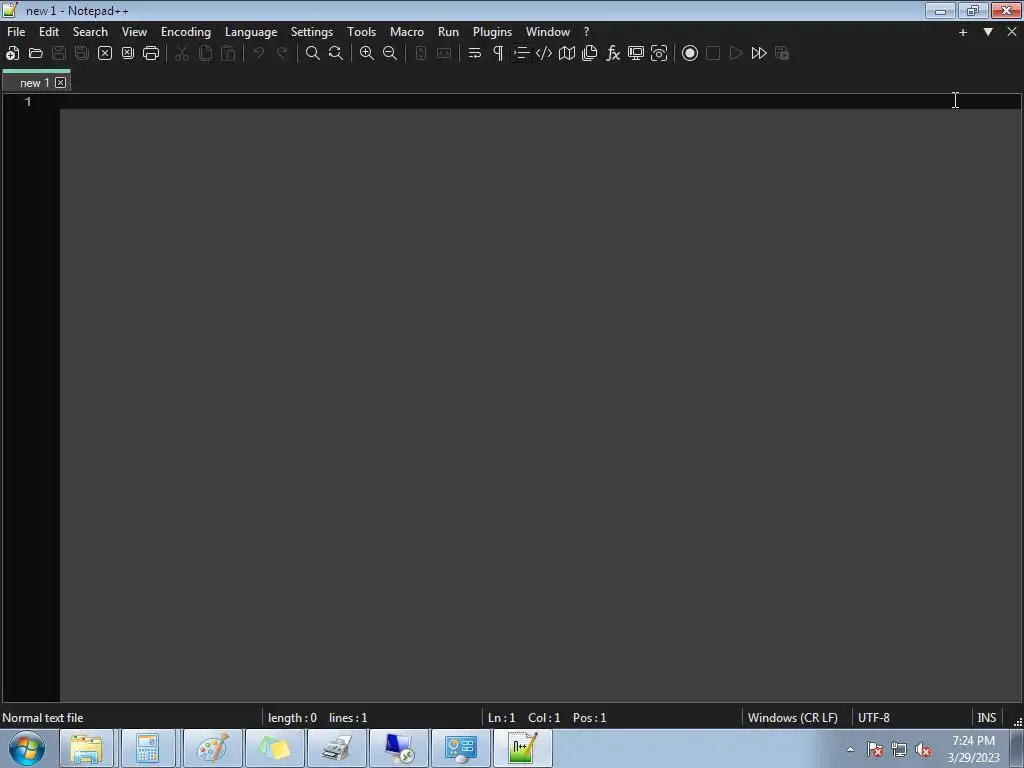Click the Undo arrow icon
The image size is (1024, 768).
point(259,54)
